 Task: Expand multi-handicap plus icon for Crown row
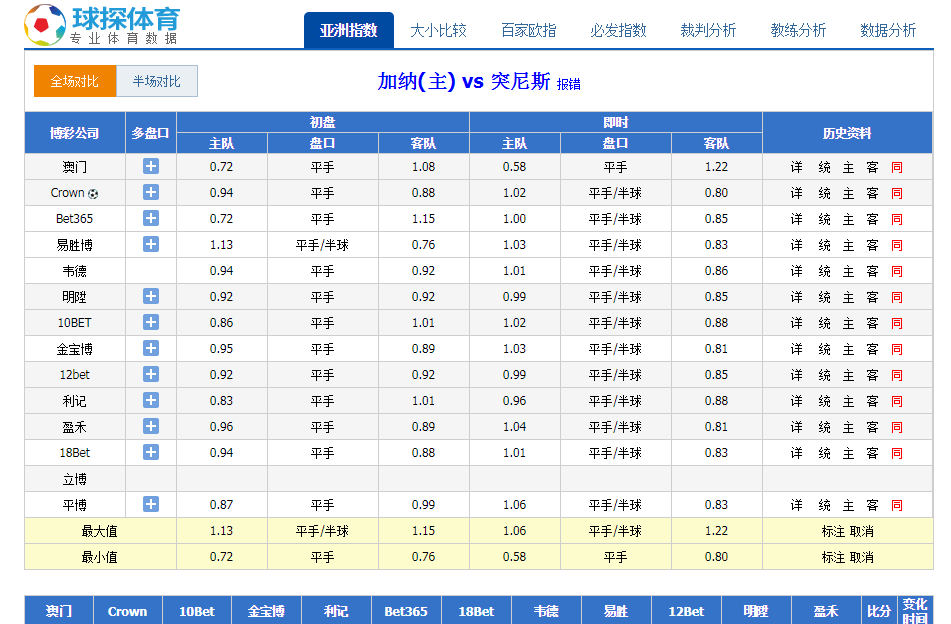tap(151, 192)
